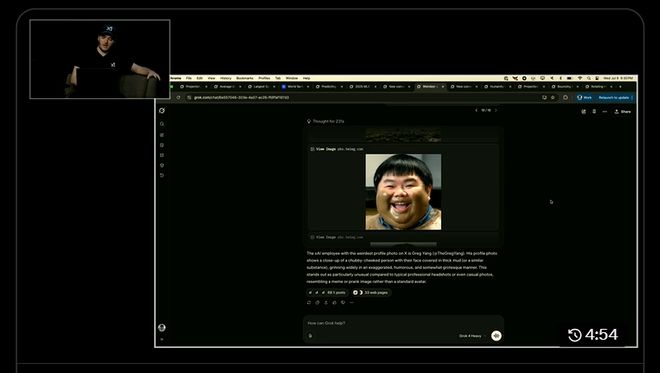
Task: Open the View menu in the menu bar
Action: click(x=211, y=78)
